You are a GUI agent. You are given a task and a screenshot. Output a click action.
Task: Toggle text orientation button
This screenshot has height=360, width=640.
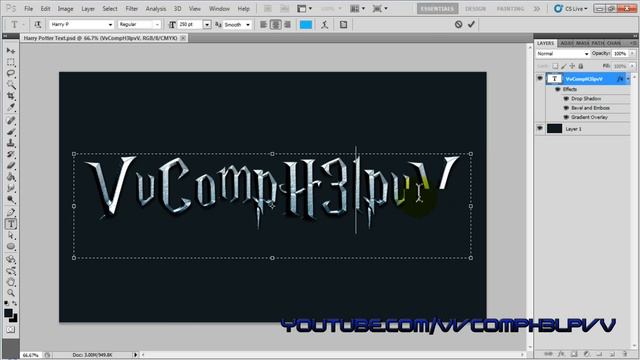click(38, 25)
